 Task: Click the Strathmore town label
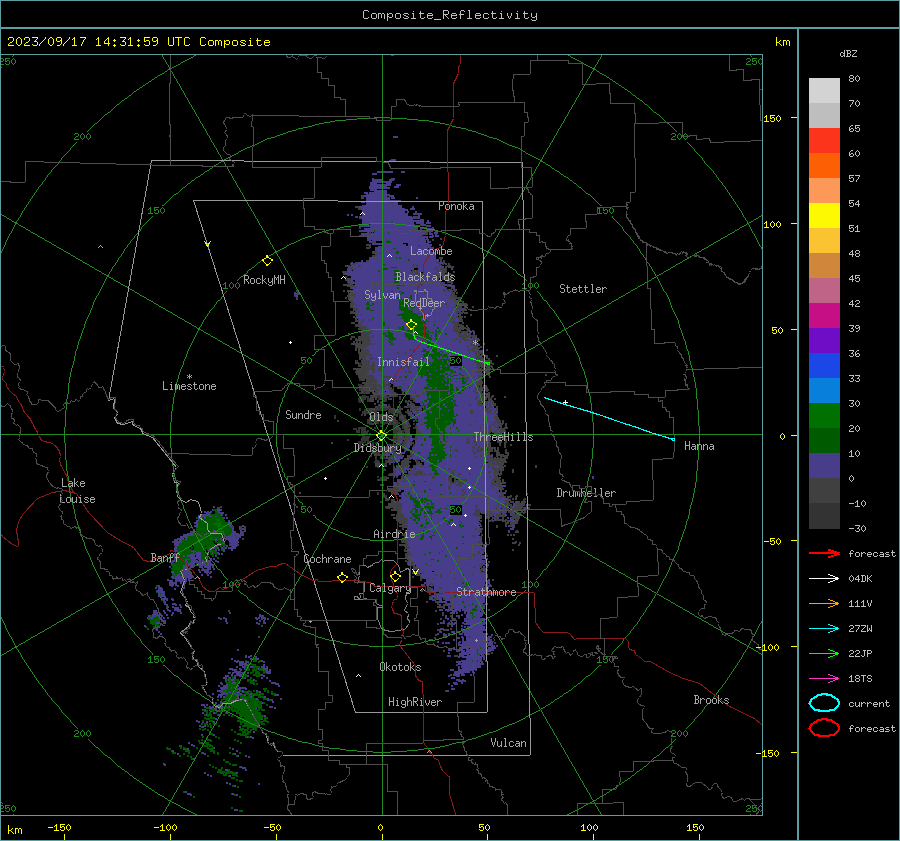pos(486,592)
